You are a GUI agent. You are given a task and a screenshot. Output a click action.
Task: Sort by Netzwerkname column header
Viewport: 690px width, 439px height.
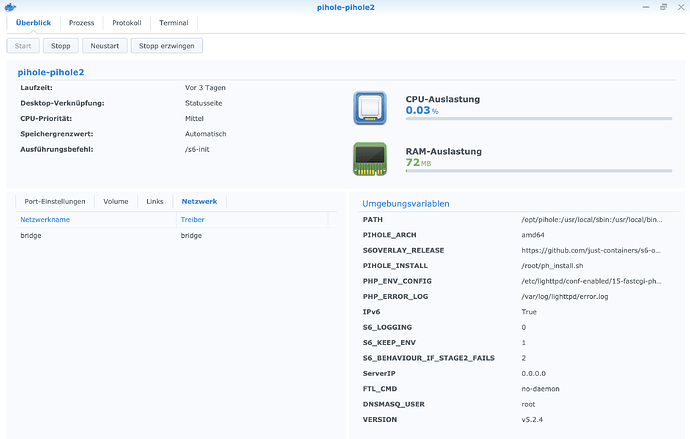click(x=95, y=220)
